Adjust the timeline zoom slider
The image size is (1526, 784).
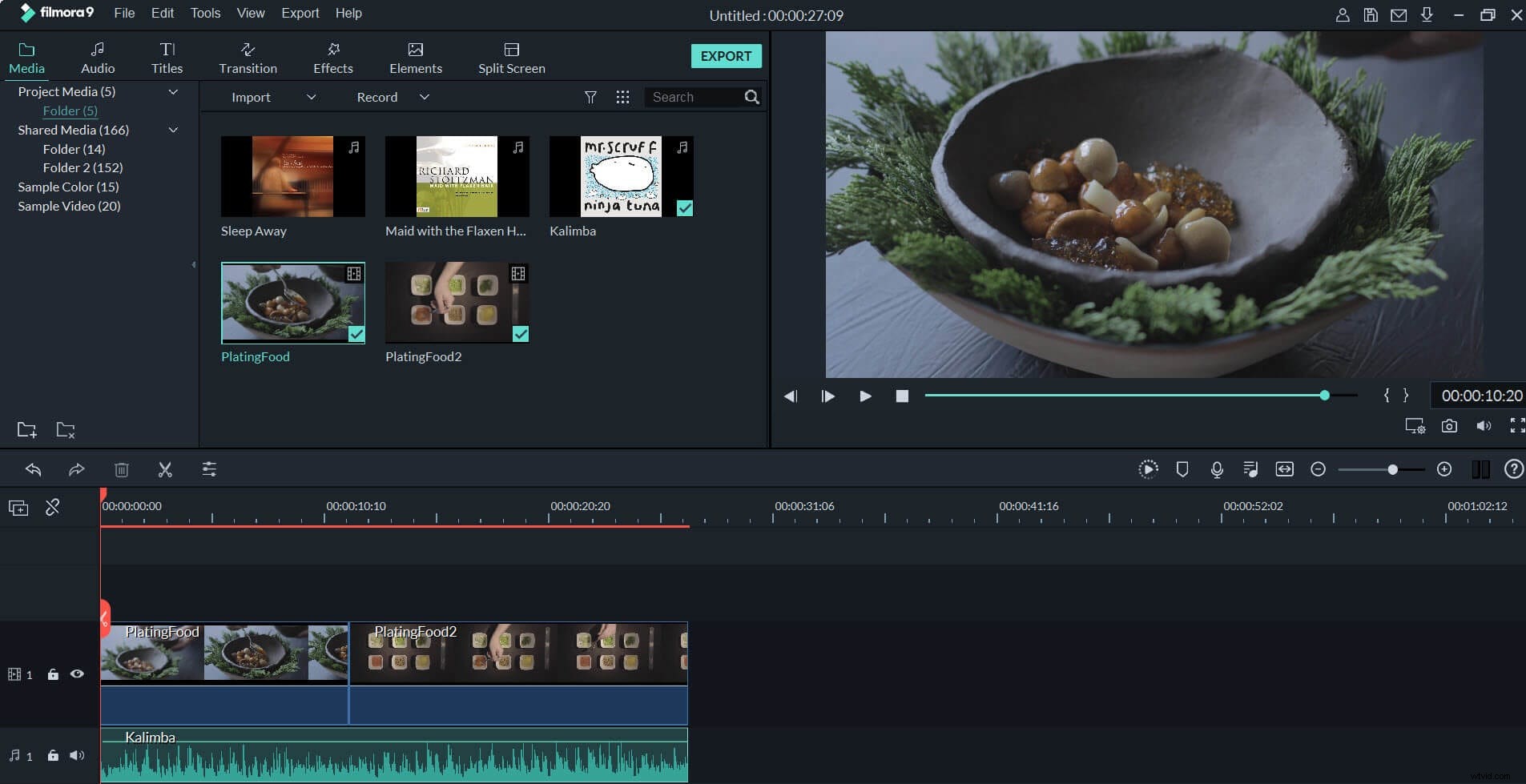pos(1391,469)
